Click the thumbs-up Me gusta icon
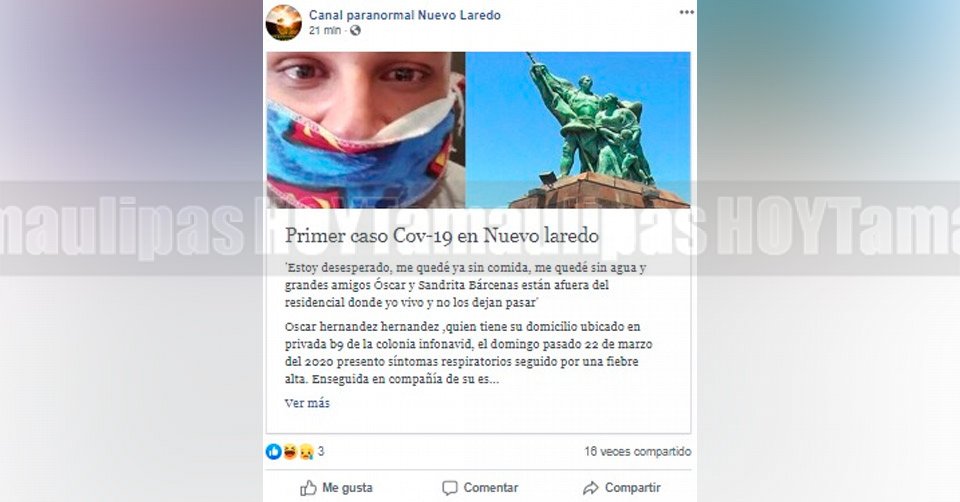 click(308, 488)
